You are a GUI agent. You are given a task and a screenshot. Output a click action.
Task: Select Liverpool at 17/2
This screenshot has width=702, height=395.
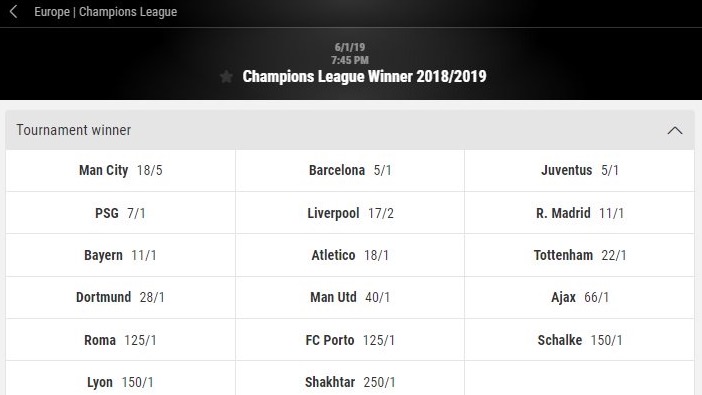pos(350,213)
